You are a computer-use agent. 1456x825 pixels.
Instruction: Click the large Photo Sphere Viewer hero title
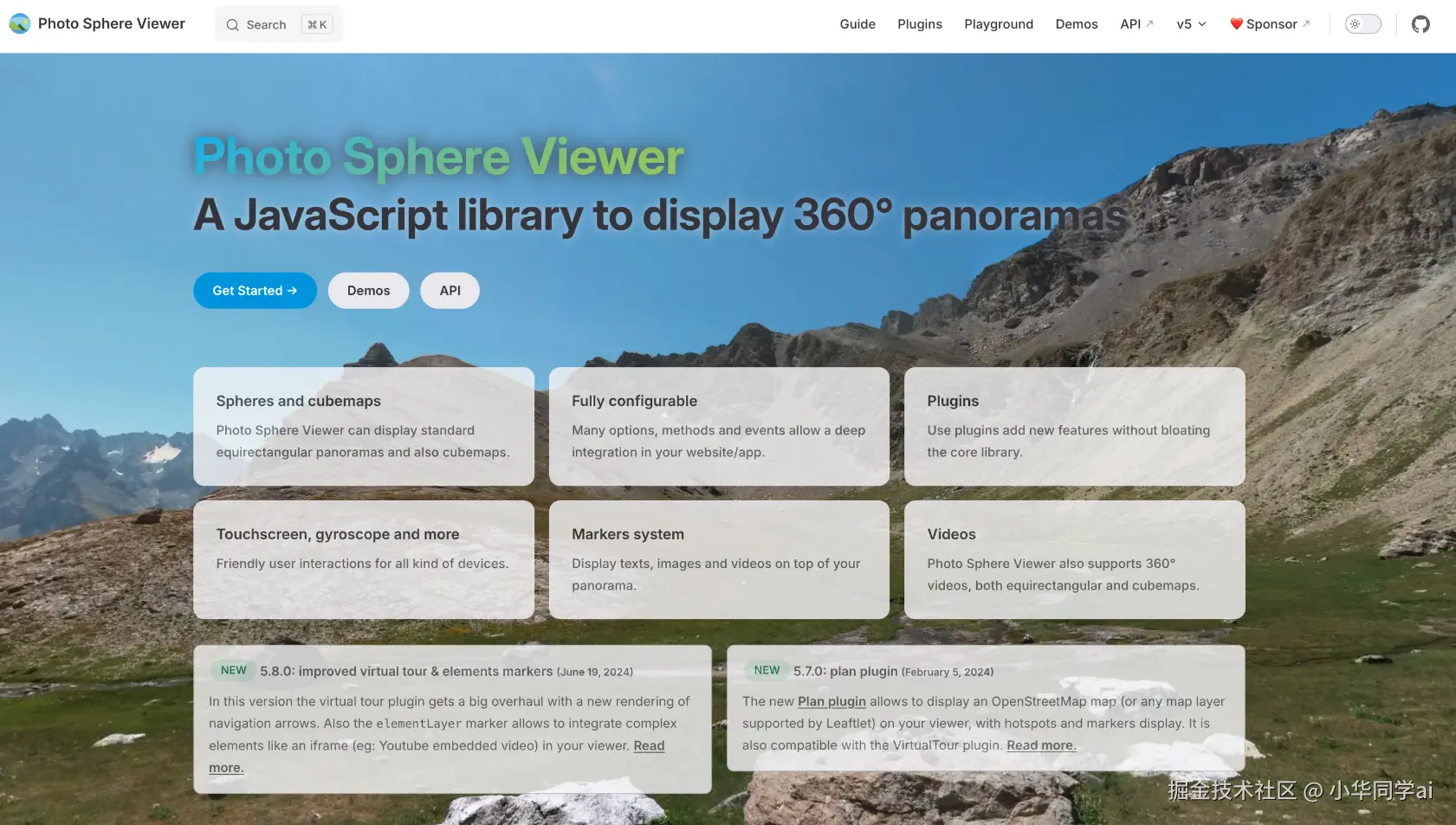tap(439, 157)
